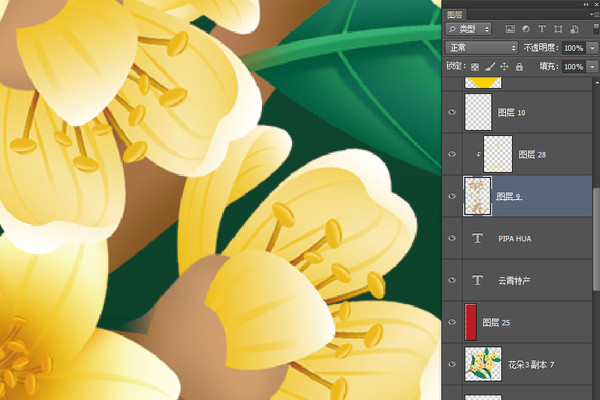Filter layers by adjustment layer icon
Viewport: 600px width, 400px height.
pyautogui.click(x=526, y=29)
